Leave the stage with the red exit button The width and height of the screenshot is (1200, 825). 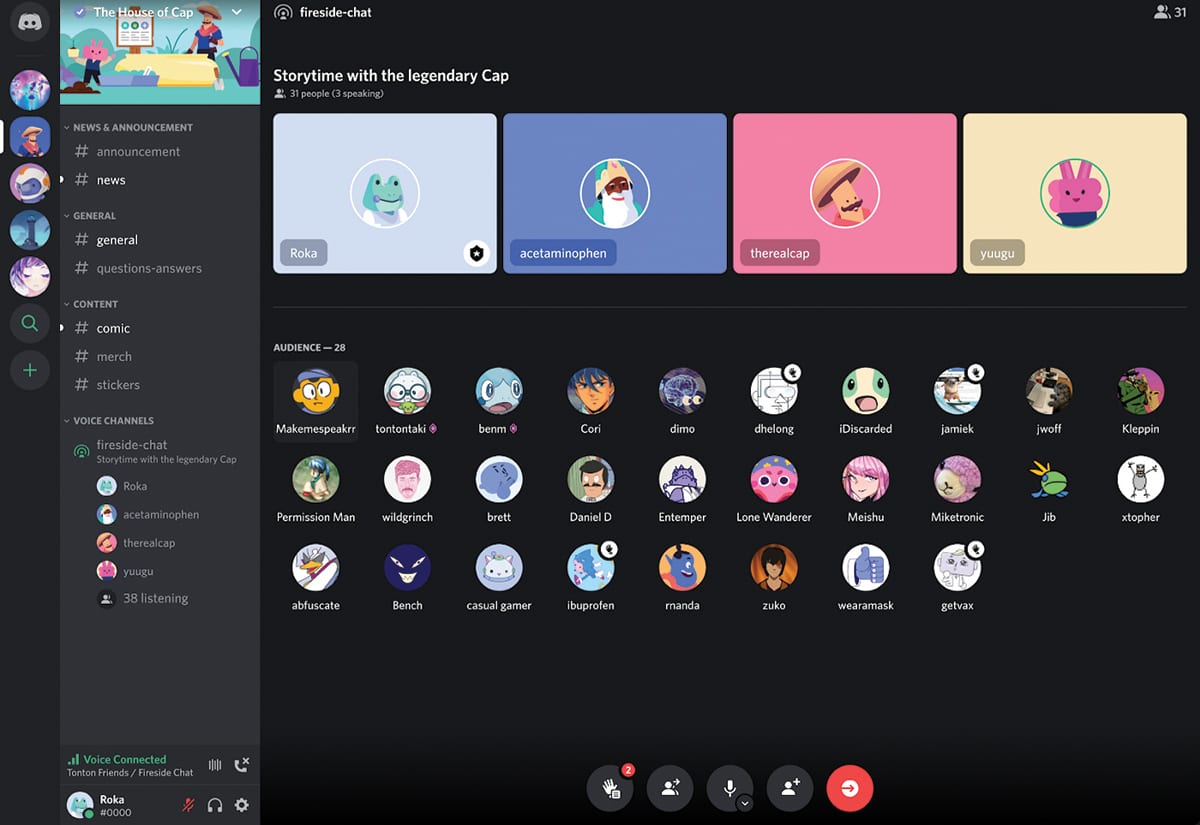click(x=849, y=788)
